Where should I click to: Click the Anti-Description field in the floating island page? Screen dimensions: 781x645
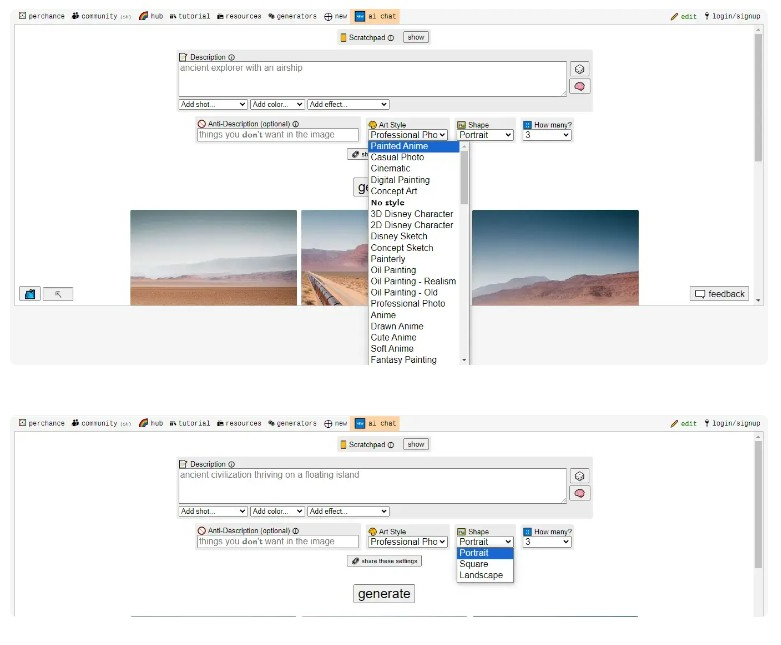tap(278, 542)
